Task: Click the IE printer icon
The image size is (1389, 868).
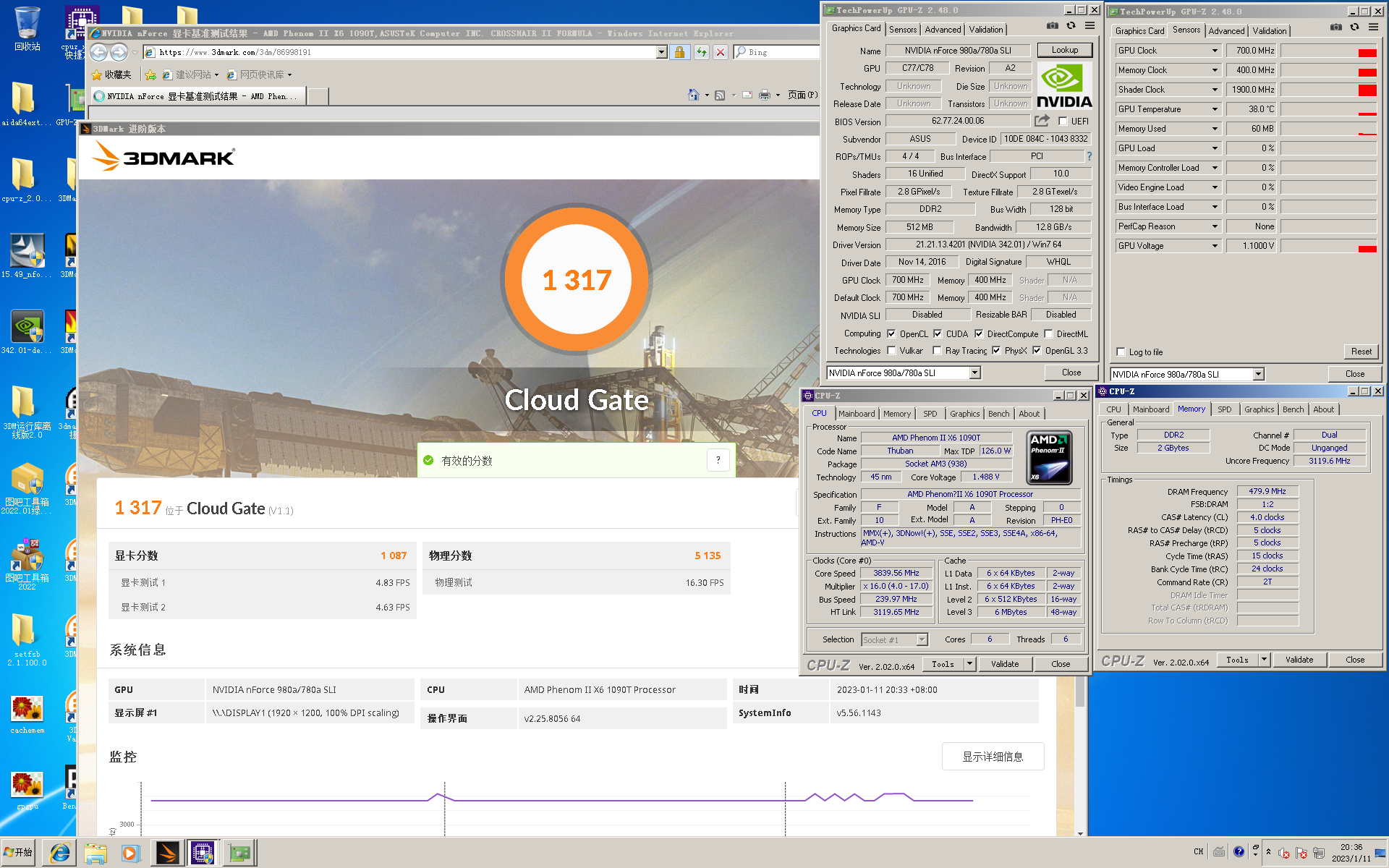Action: tap(765, 95)
